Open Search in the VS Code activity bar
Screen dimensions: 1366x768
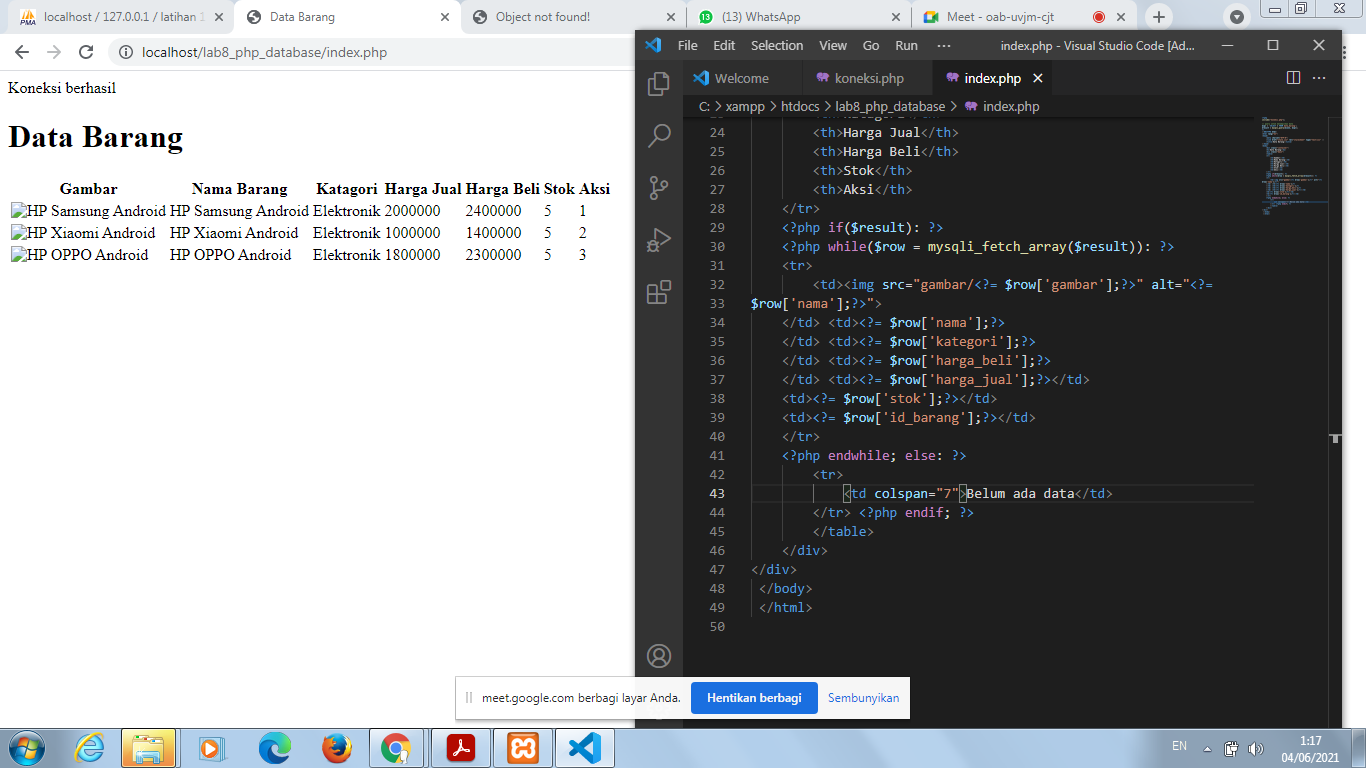click(658, 135)
